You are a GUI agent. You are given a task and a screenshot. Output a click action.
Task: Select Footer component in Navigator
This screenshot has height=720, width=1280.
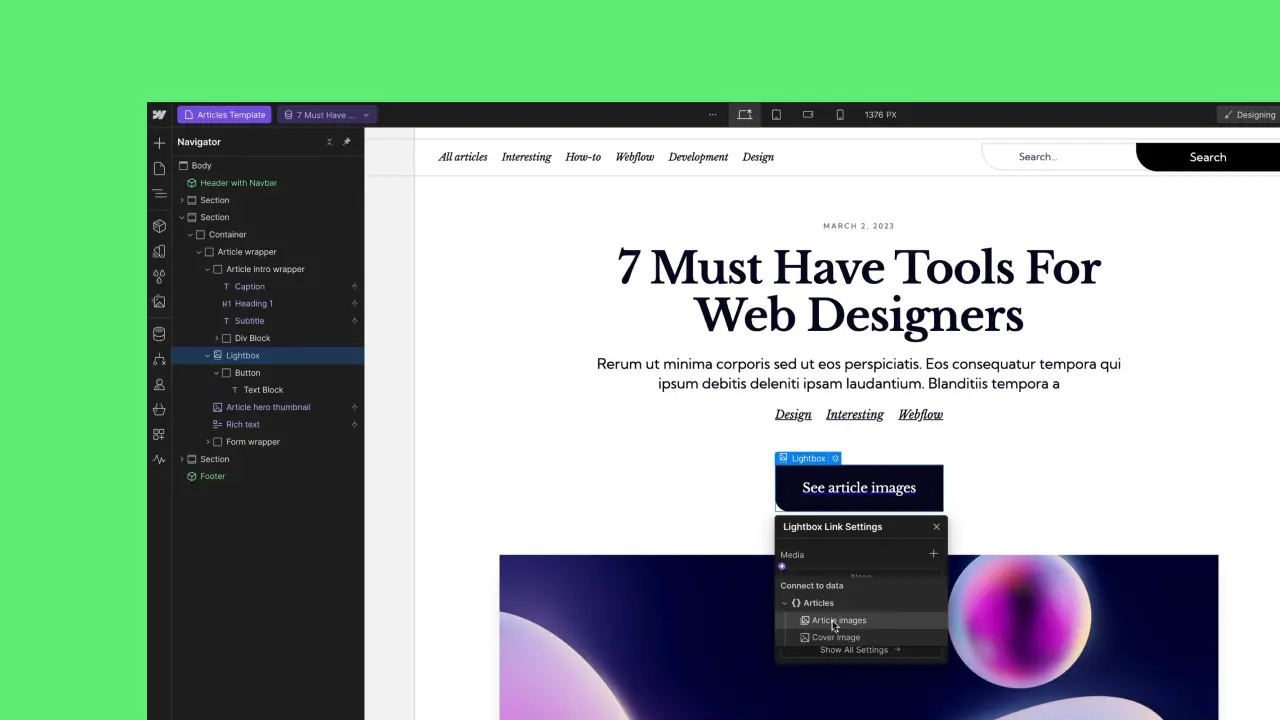pos(212,477)
